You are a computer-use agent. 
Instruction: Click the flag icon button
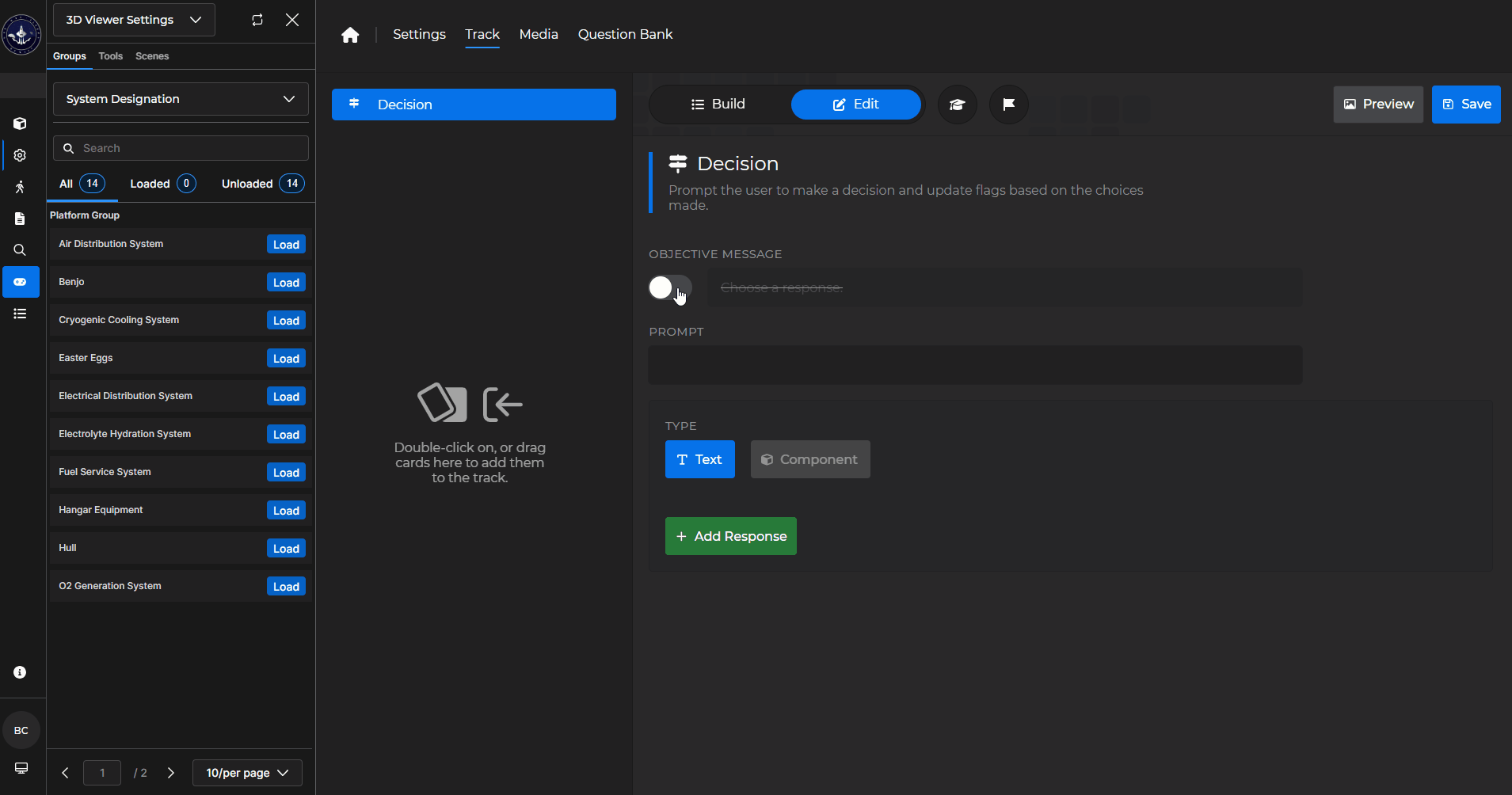pyautogui.click(x=1009, y=105)
